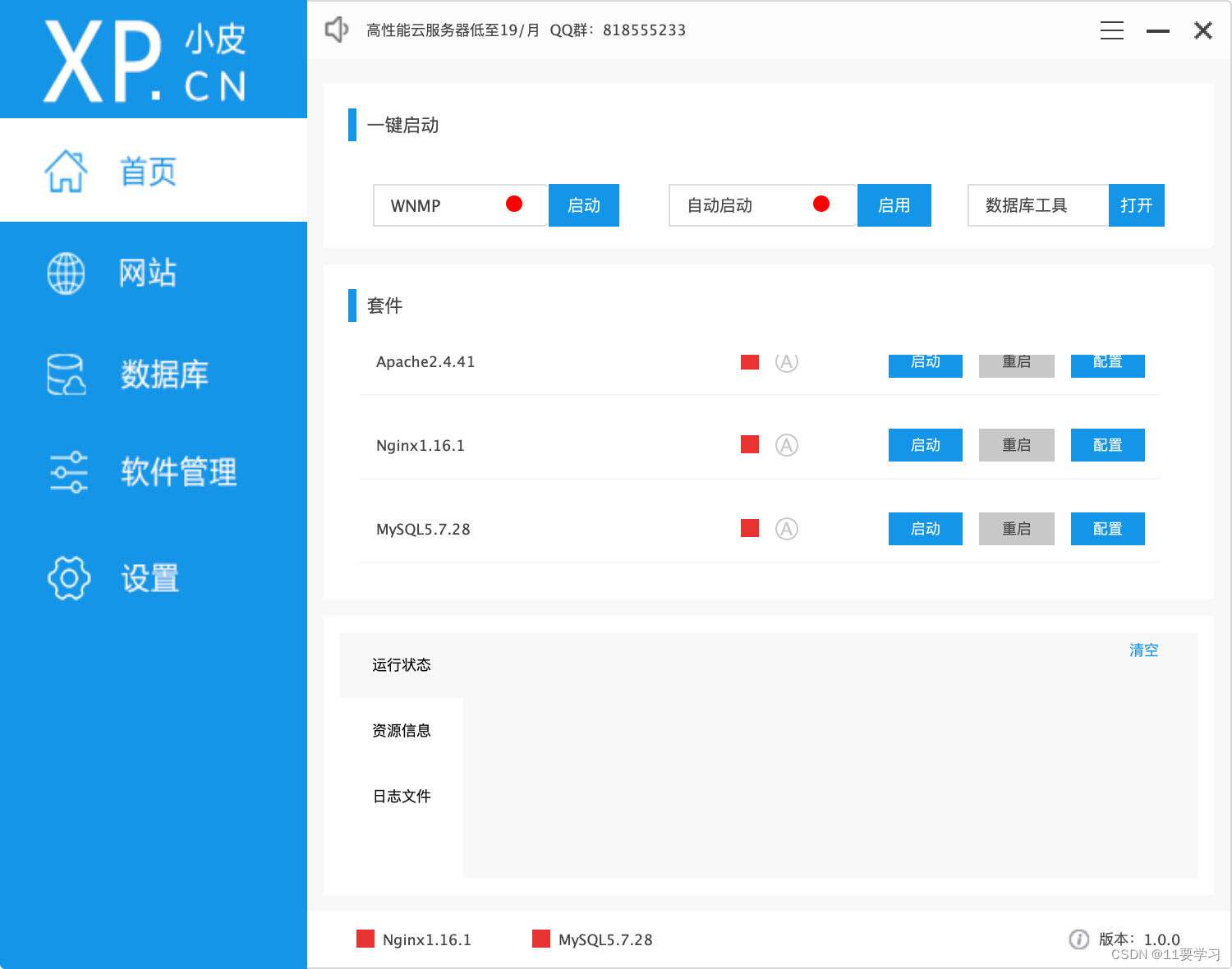1232x969 pixels.
Task: Click bottom bar Nginx1.16.1 label
Action: pos(427,940)
